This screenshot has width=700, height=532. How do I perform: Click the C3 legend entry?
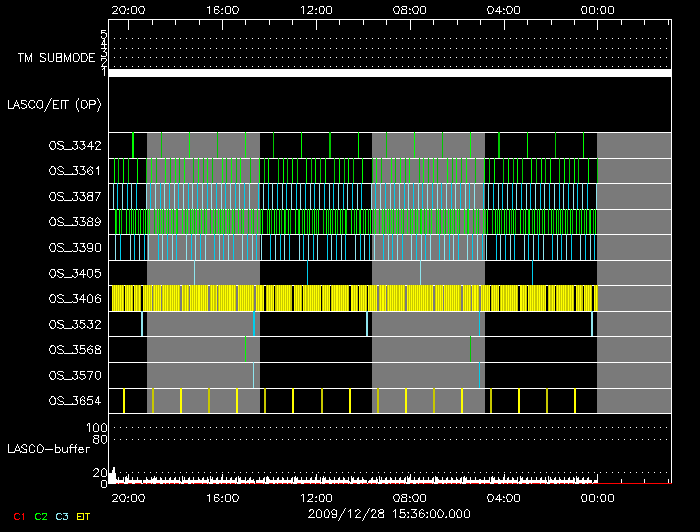pyautogui.click(x=63, y=516)
